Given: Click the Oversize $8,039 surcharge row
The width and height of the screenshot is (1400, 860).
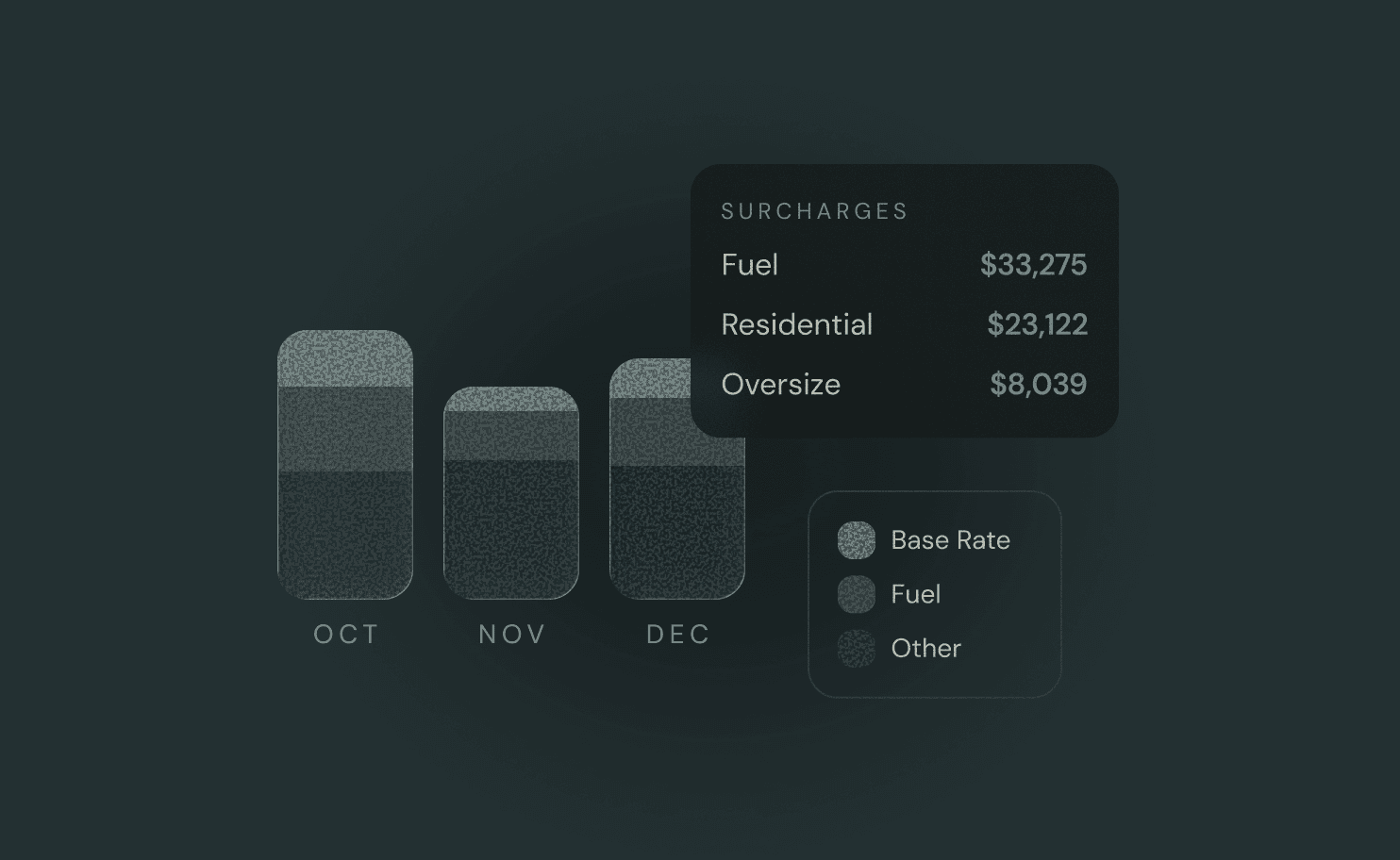Looking at the screenshot, I should [x=904, y=385].
